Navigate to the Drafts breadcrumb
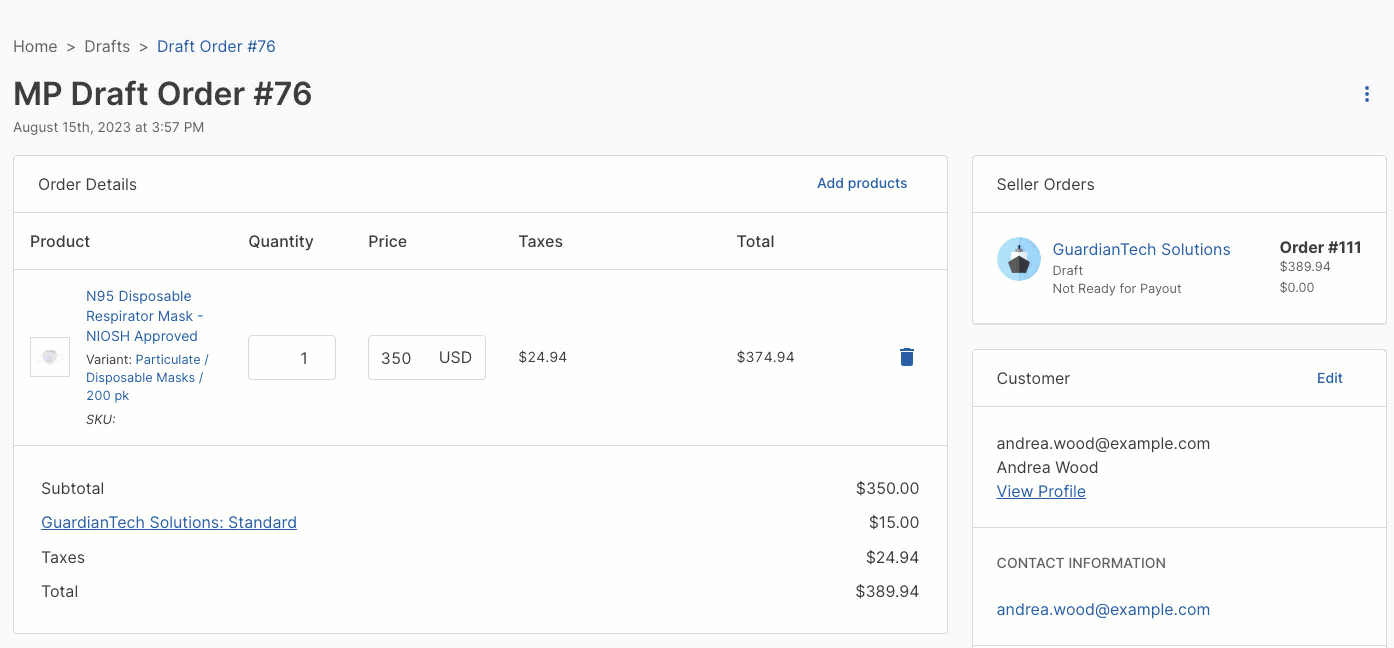 [x=107, y=47]
